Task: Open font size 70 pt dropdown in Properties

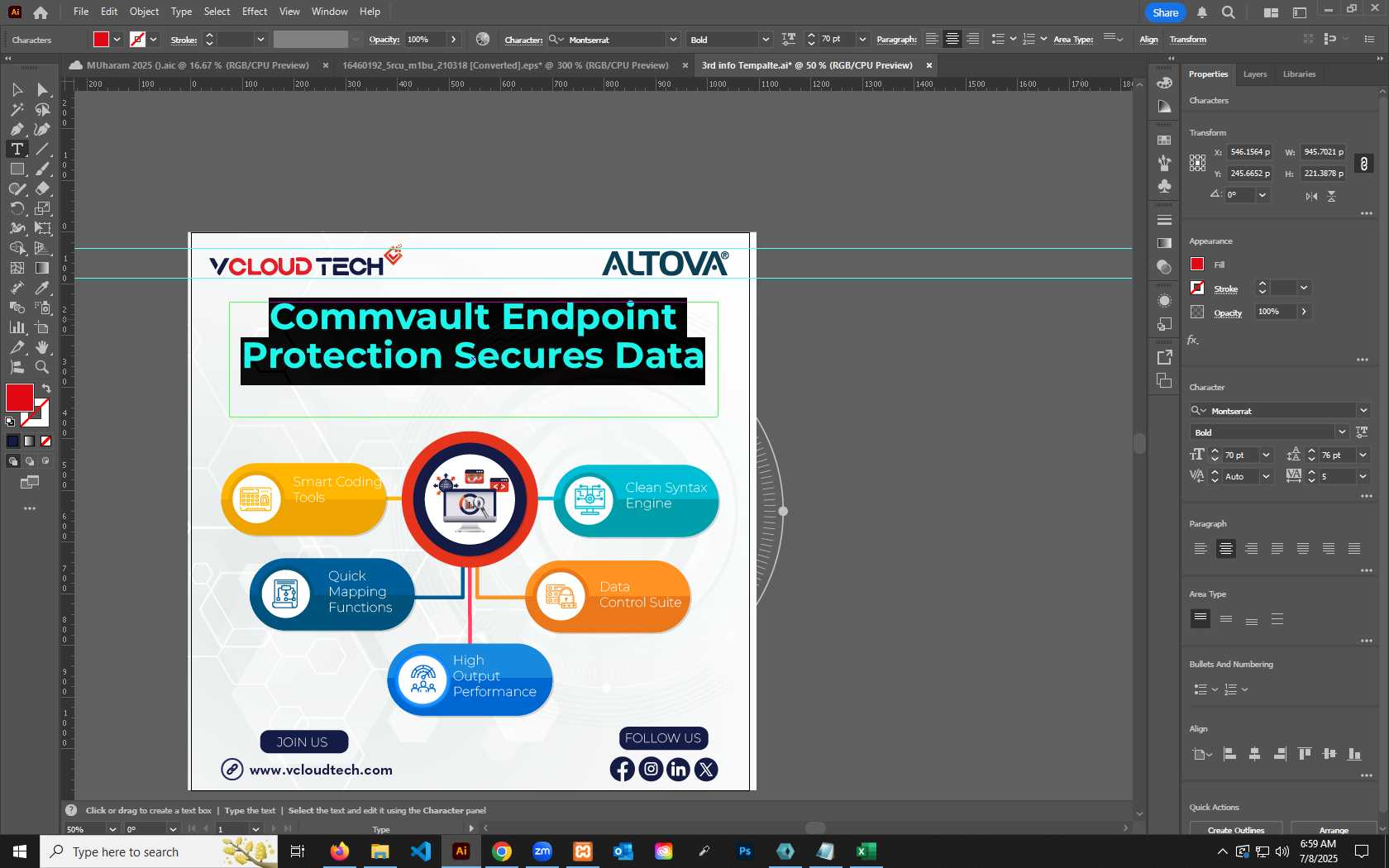Action: click(1266, 455)
